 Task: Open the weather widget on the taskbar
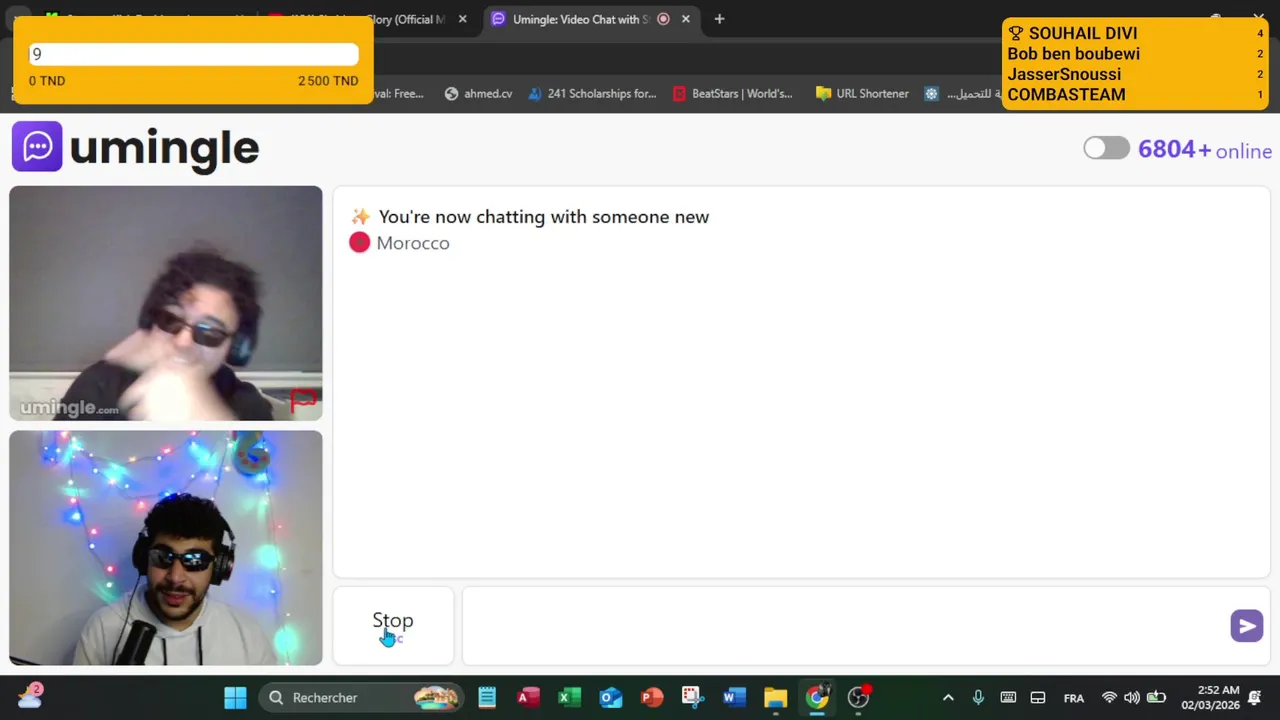point(29,696)
